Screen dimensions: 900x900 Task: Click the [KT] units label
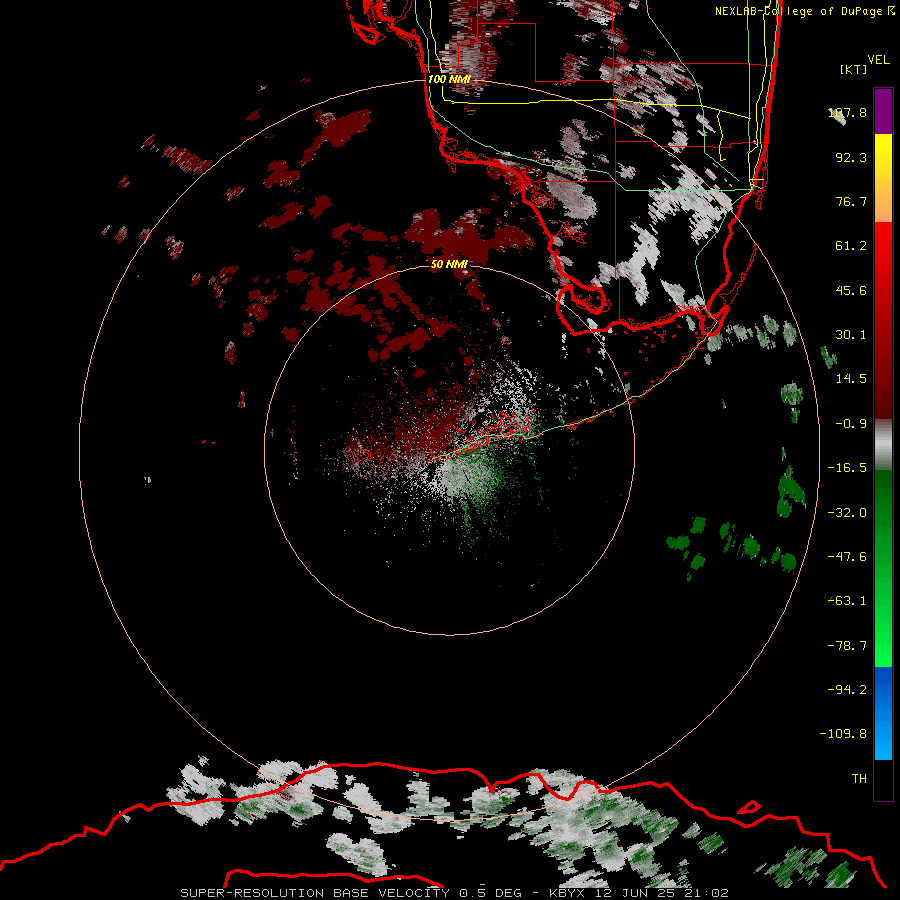click(854, 69)
